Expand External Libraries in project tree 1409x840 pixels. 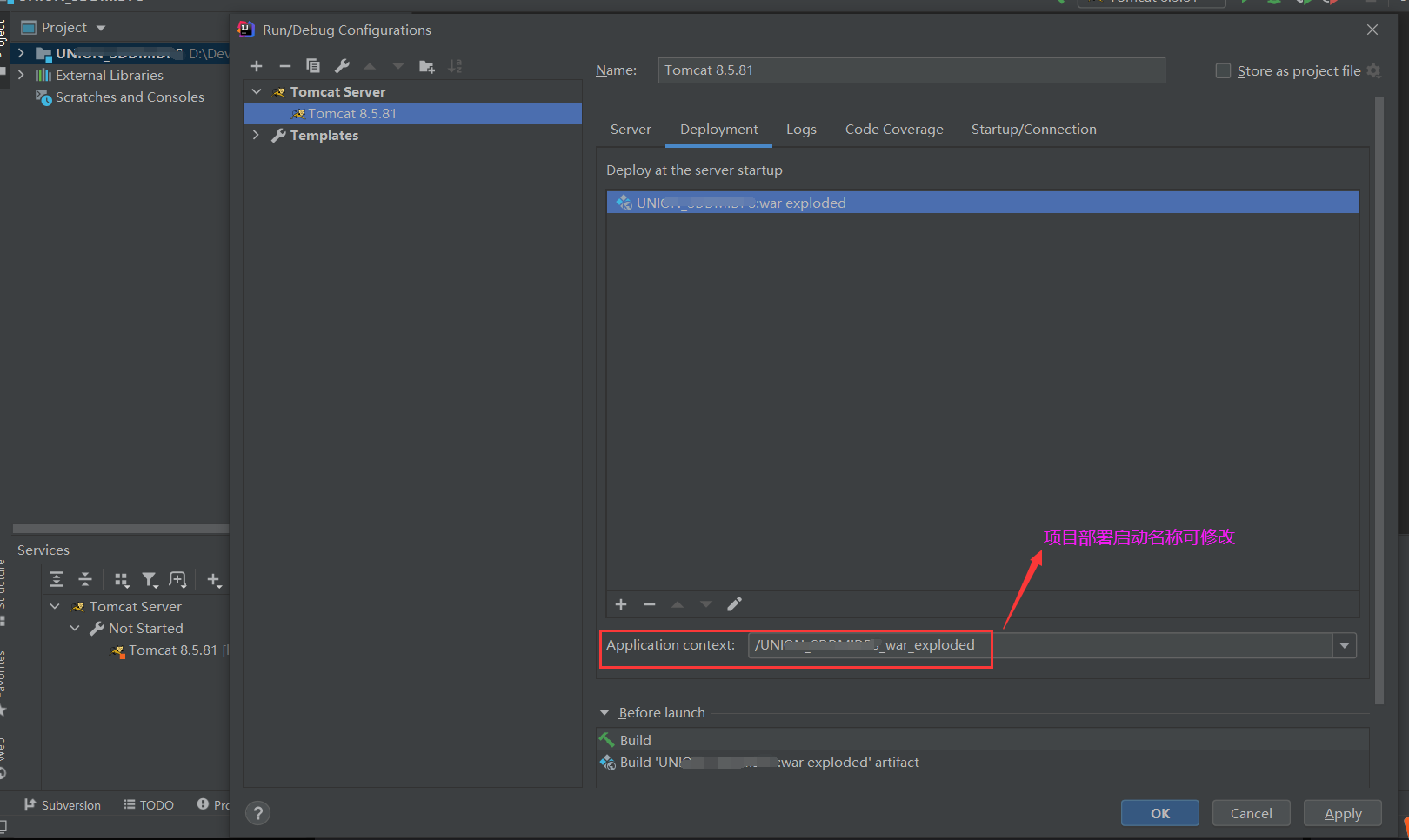(x=21, y=75)
